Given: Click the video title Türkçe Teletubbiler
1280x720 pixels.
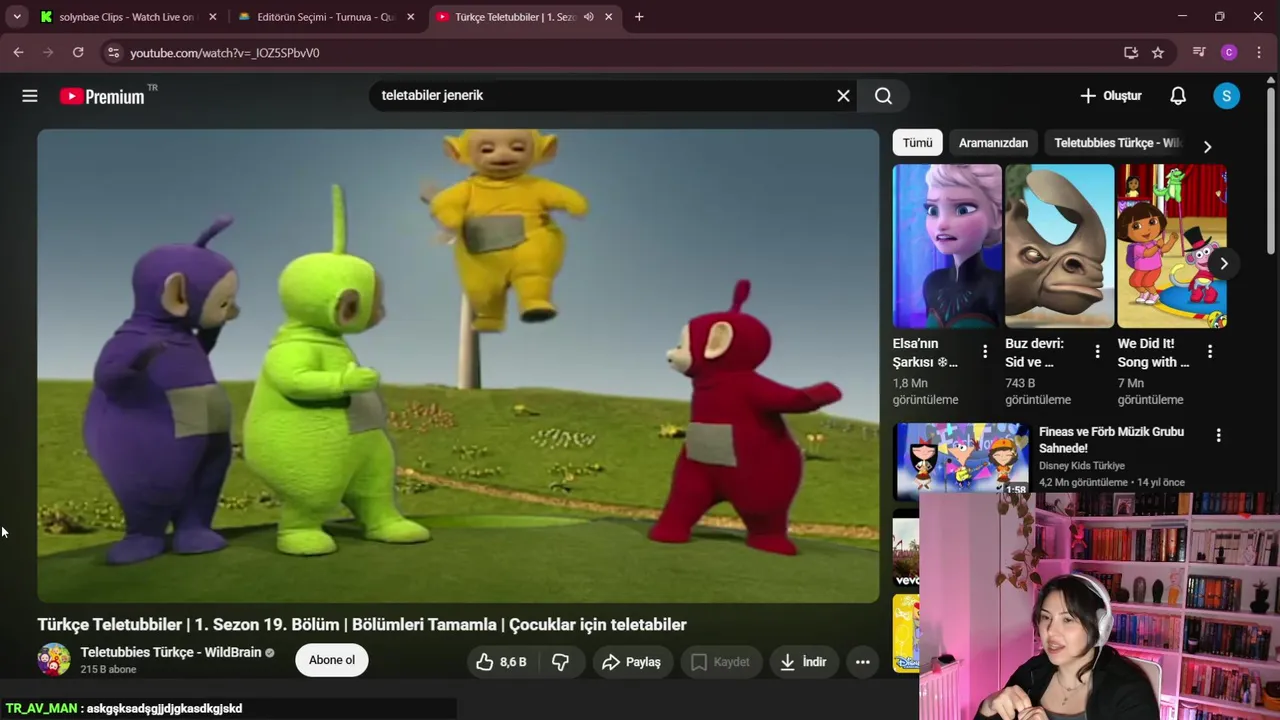Looking at the screenshot, I should coord(362,625).
